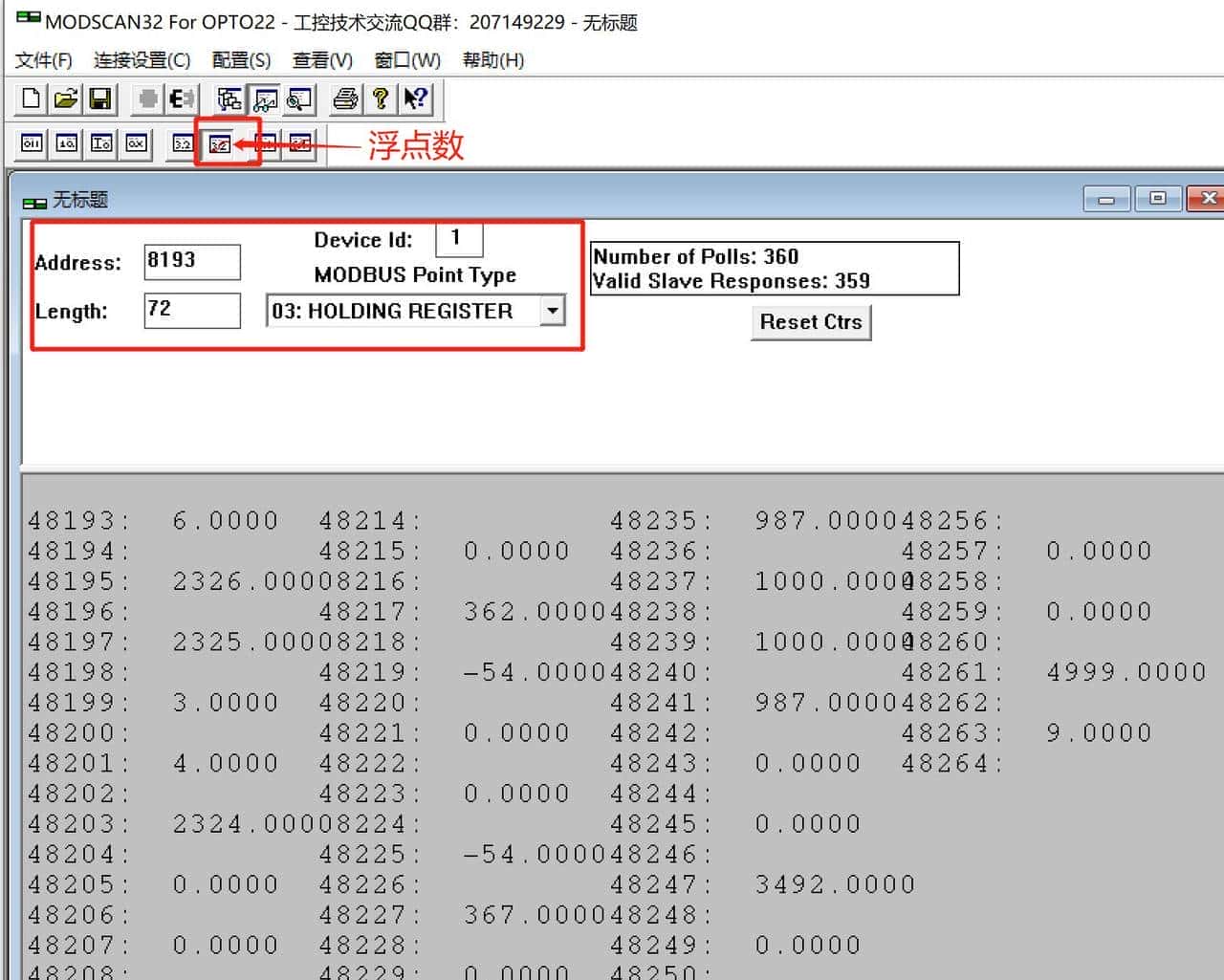Viewport: 1224px width, 980px height.
Task: Select 03: HOLDING REGISTER point type
Action: (402, 311)
